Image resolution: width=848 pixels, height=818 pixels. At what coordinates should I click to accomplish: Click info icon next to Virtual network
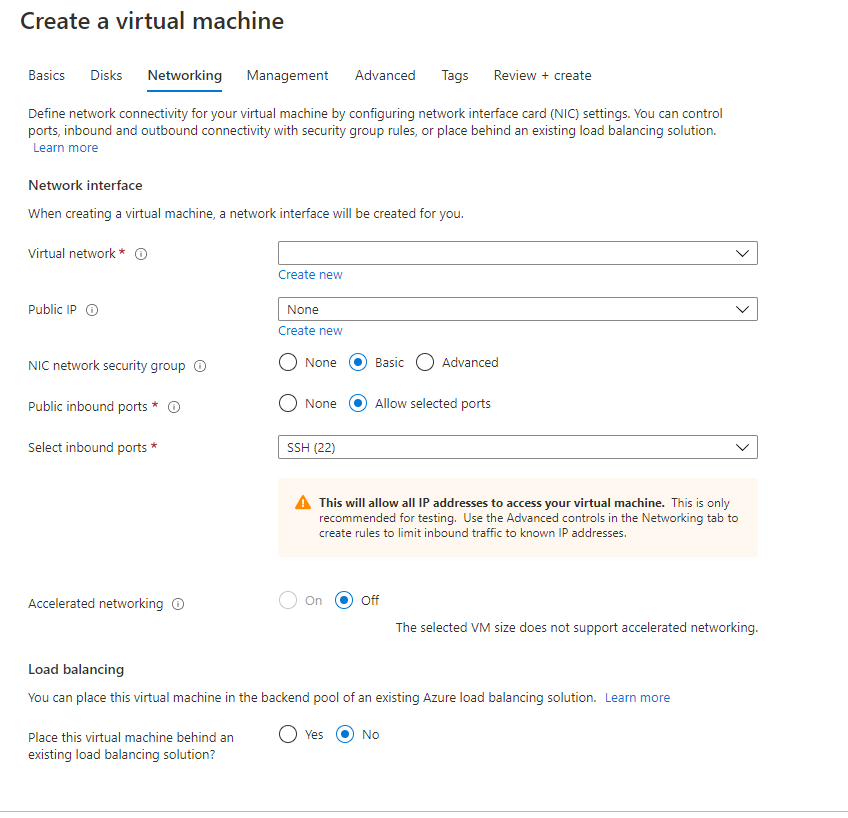tap(141, 254)
